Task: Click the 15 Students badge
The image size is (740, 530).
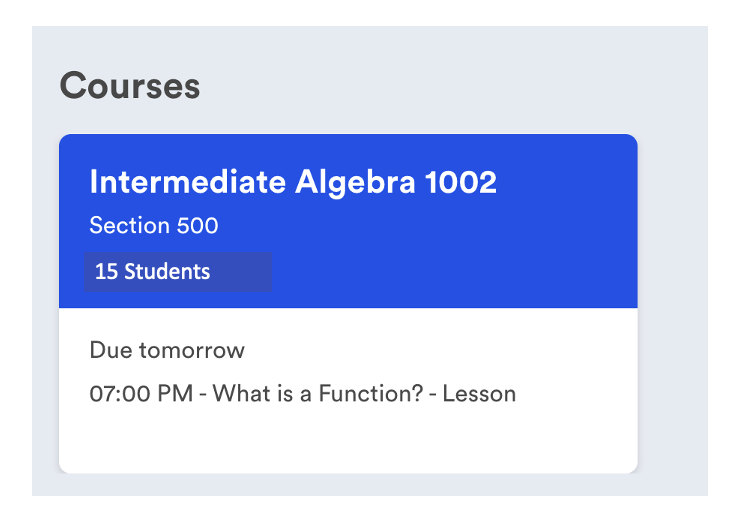Action: 177,271
